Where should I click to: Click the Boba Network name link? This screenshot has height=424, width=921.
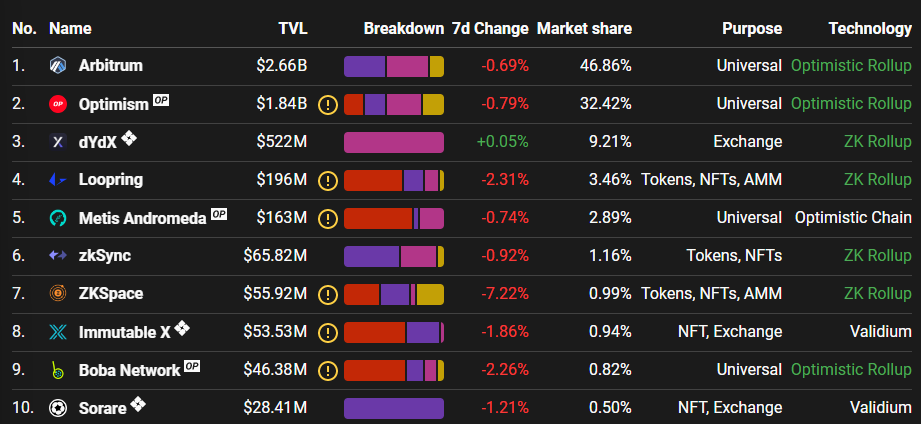pyautogui.click(x=129, y=371)
